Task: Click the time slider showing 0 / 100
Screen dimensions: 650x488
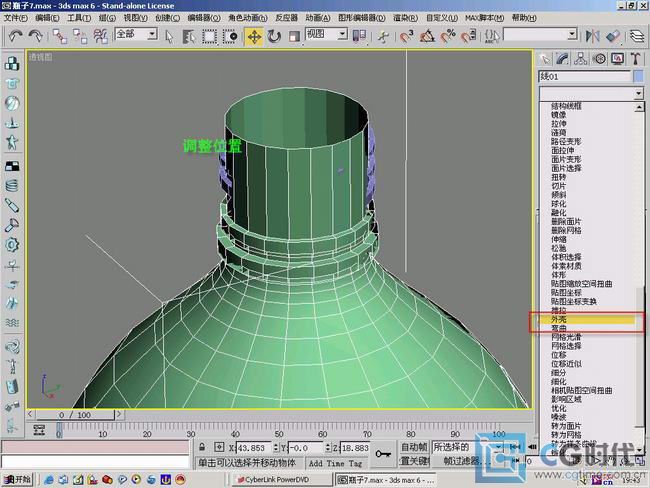Action: pyautogui.click(x=75, y=415)
